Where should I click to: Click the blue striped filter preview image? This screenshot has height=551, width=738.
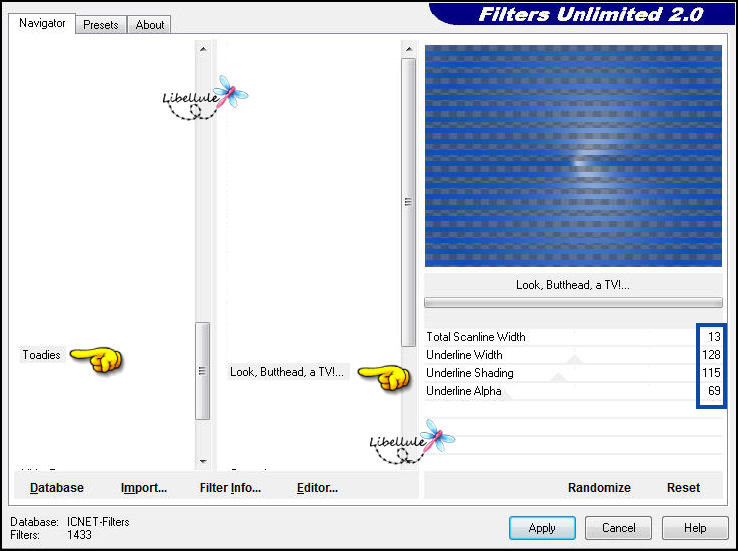pos(573,156)
